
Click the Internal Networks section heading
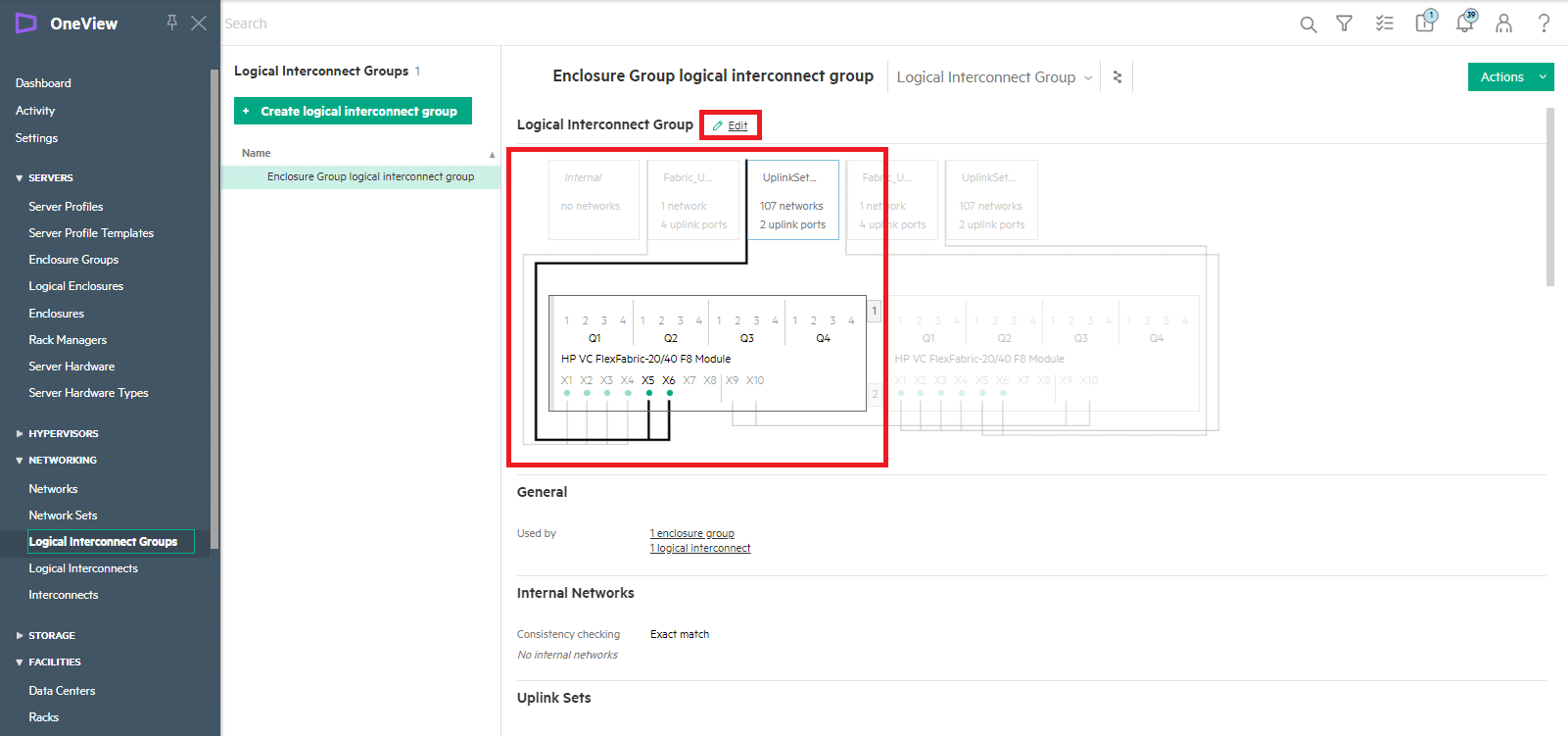click(x=576, y=593)
